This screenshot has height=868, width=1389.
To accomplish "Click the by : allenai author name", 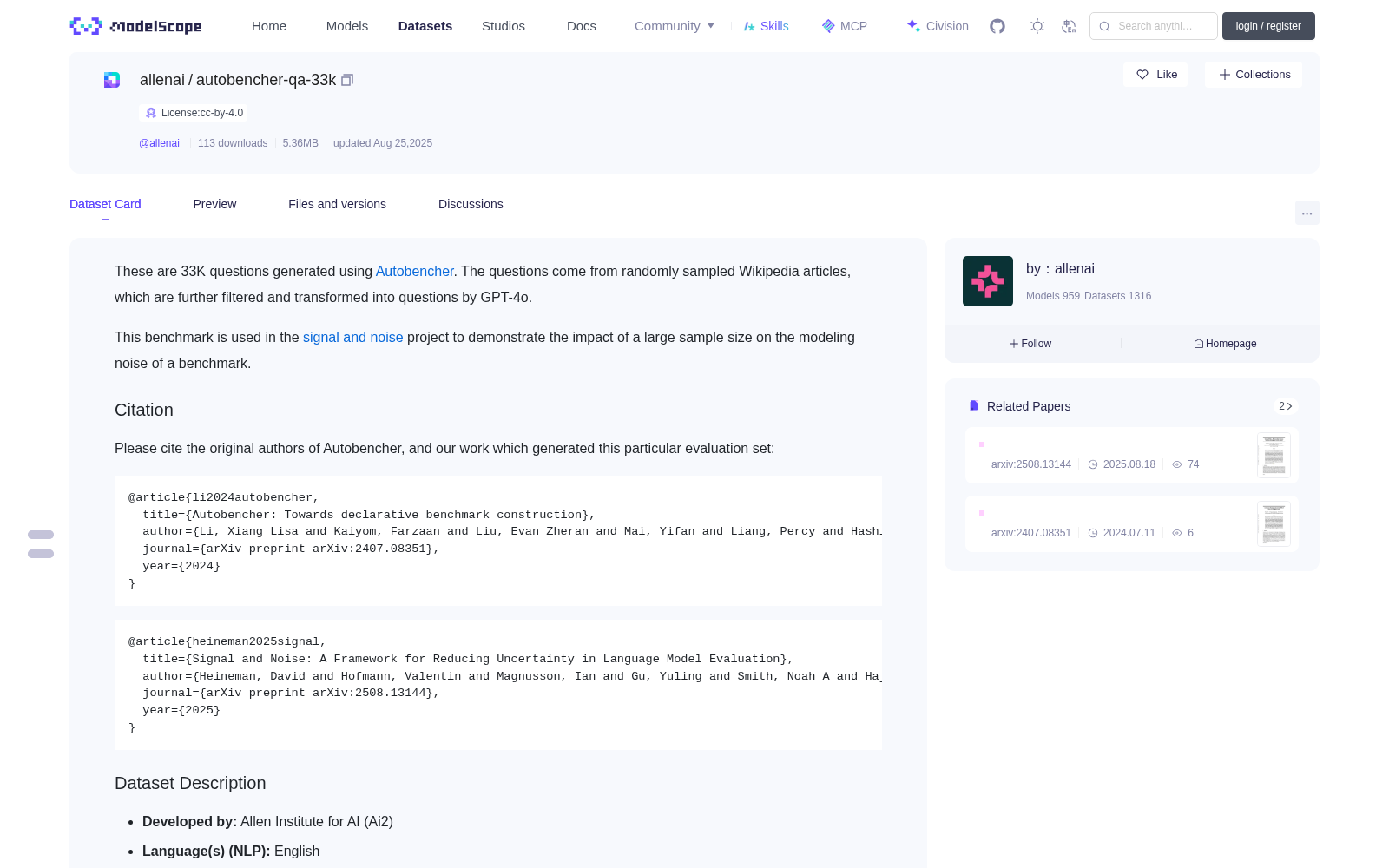I will 1060,269.
